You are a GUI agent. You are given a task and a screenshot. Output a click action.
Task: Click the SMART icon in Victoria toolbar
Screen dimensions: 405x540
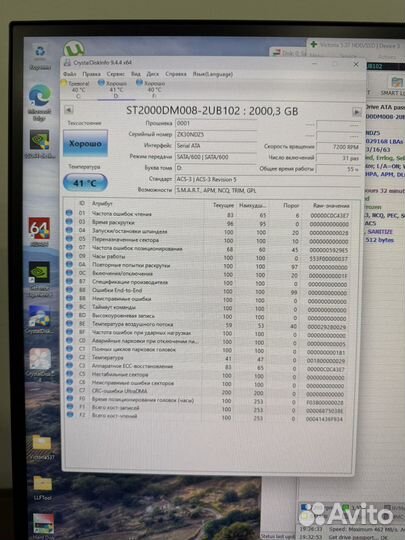pos(397,83)
